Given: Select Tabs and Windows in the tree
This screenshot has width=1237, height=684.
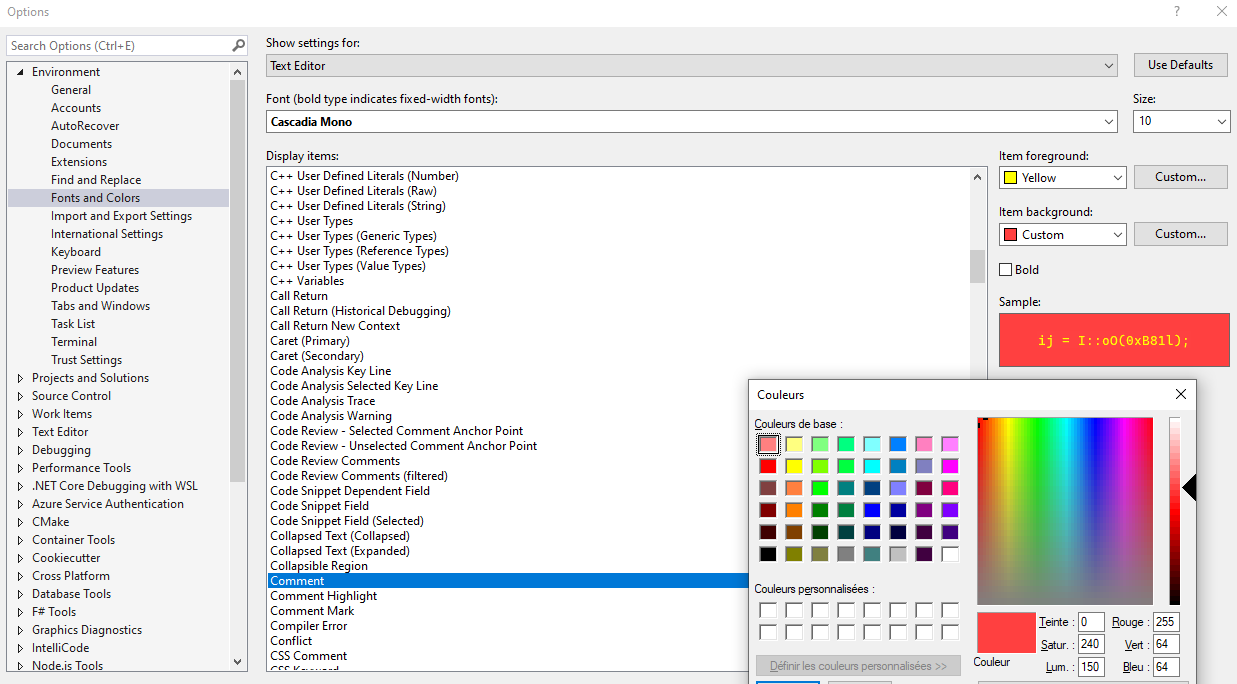Looking at the screenshot, I should tap(100, 306).
